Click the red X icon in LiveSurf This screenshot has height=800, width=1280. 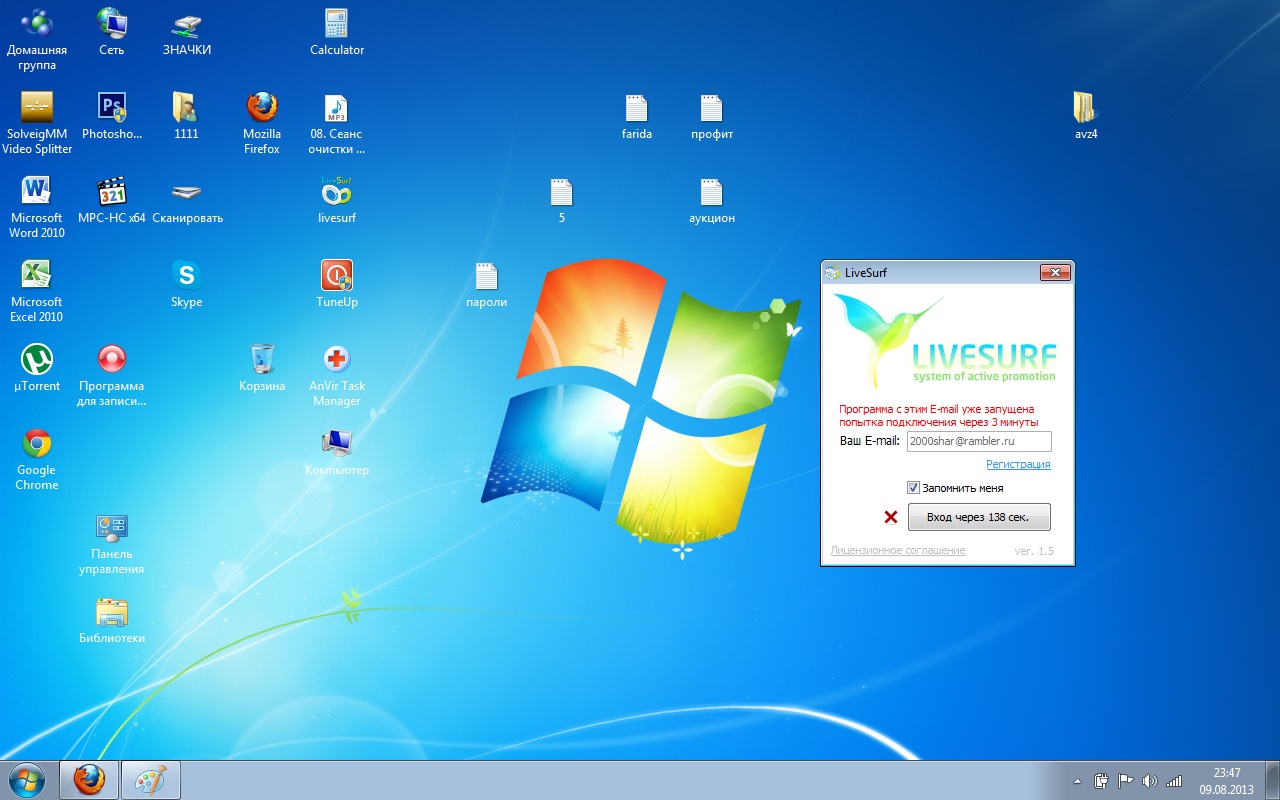[x=891, y=517]
